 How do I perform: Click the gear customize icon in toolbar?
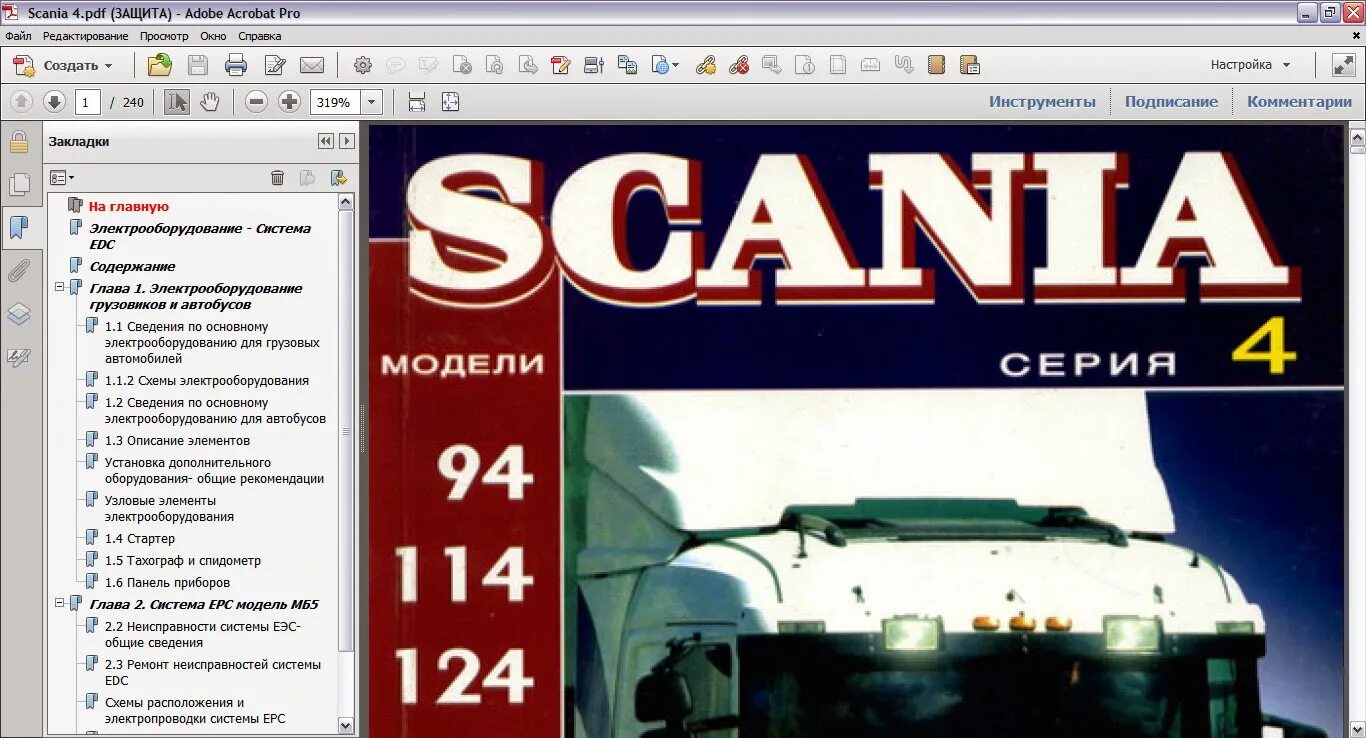click(x=363, y=65)
